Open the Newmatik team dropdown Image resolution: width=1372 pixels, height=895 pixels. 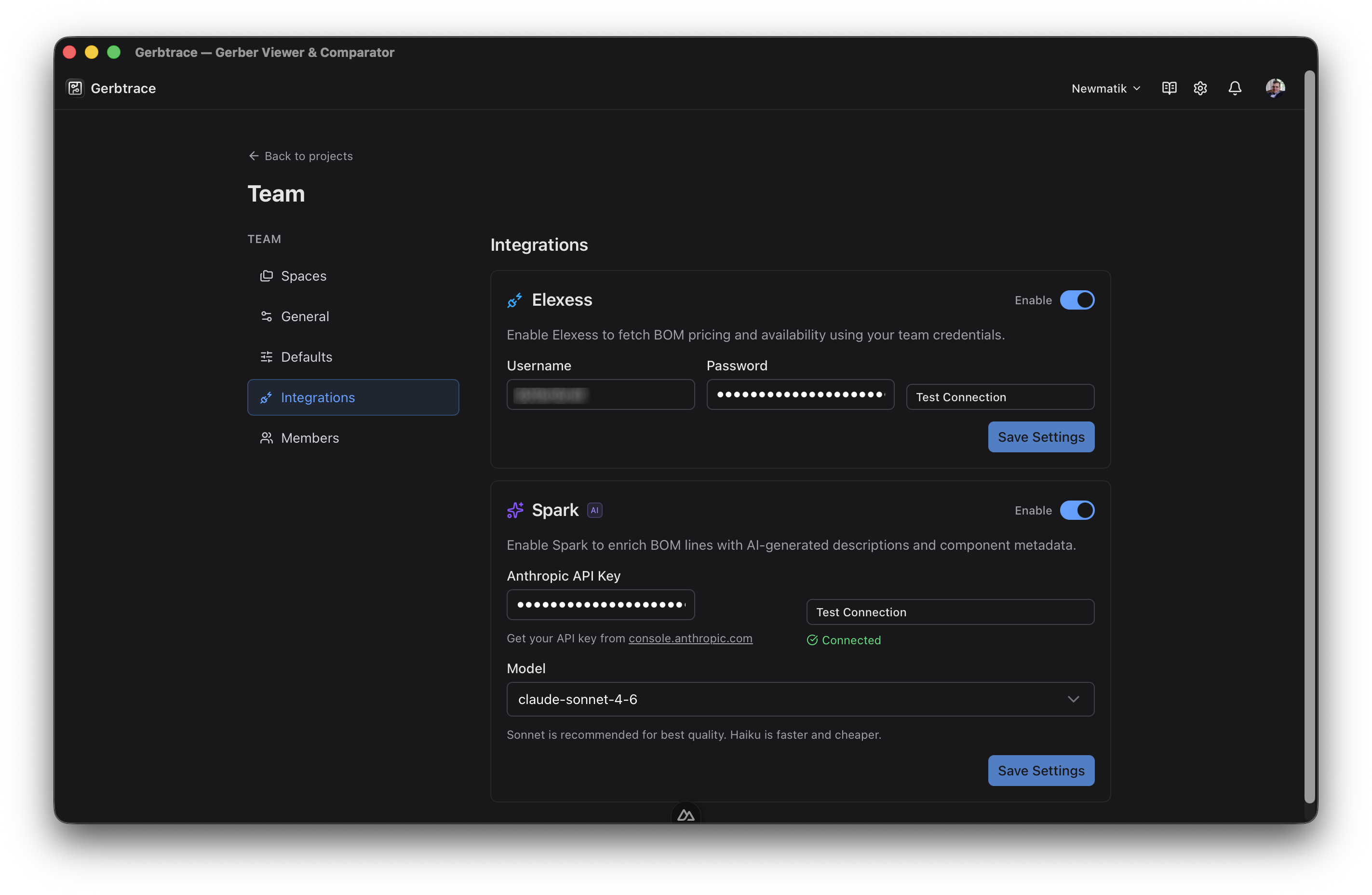click(1106, 88)
